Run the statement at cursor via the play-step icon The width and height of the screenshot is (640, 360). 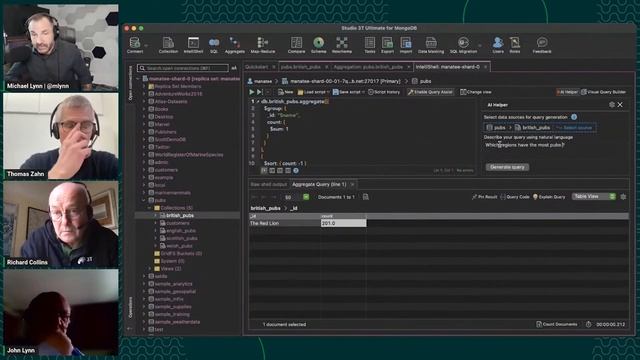click(x=260, y=92)
